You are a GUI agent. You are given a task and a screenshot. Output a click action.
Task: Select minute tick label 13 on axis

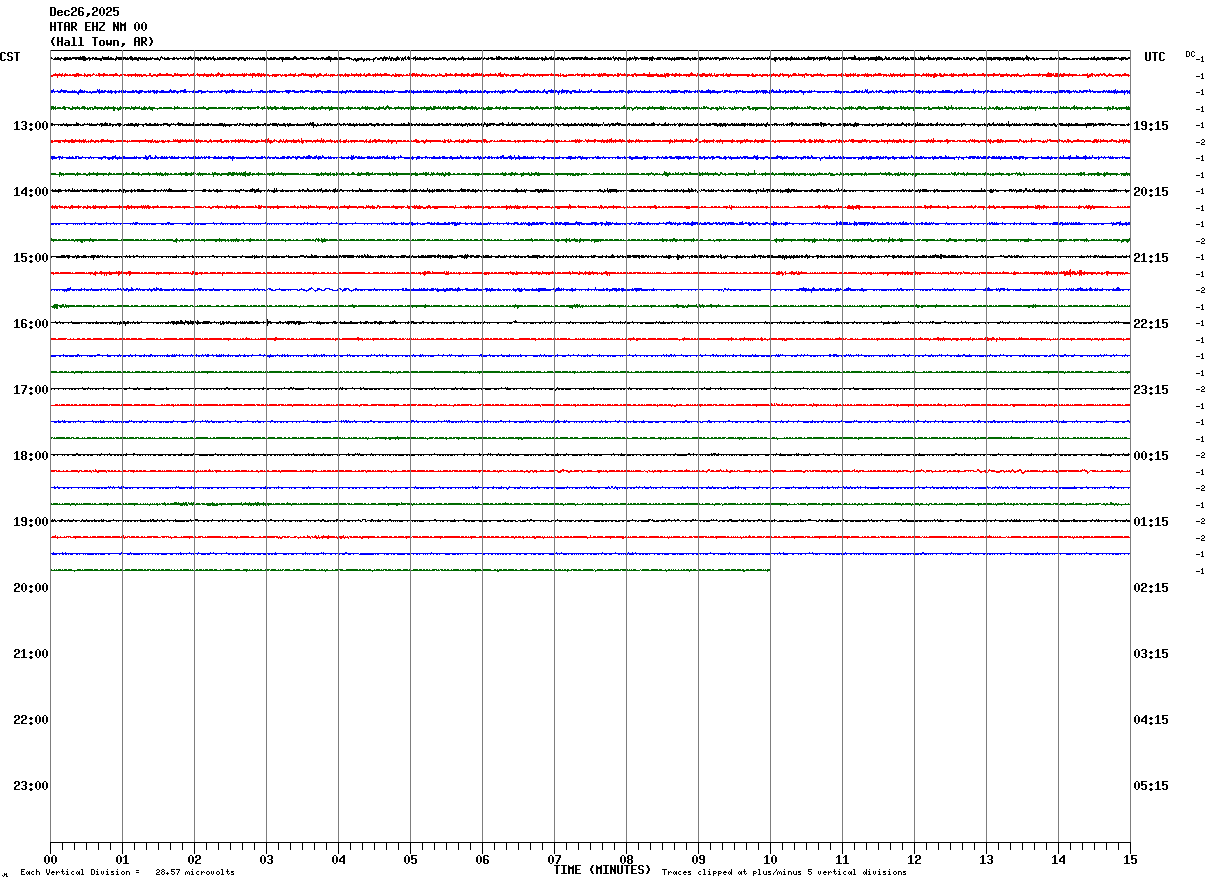(x=986, y=860)
